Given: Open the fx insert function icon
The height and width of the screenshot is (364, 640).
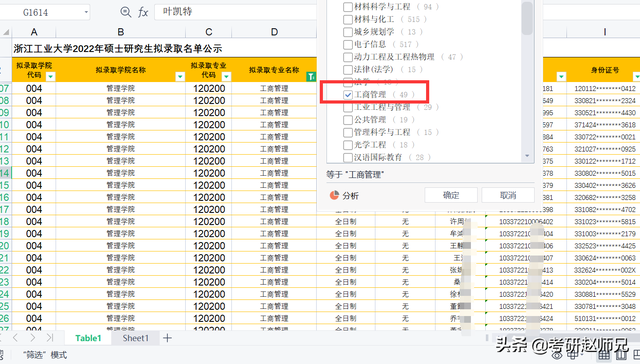Looking at the screenshot, I should point(143,12).
